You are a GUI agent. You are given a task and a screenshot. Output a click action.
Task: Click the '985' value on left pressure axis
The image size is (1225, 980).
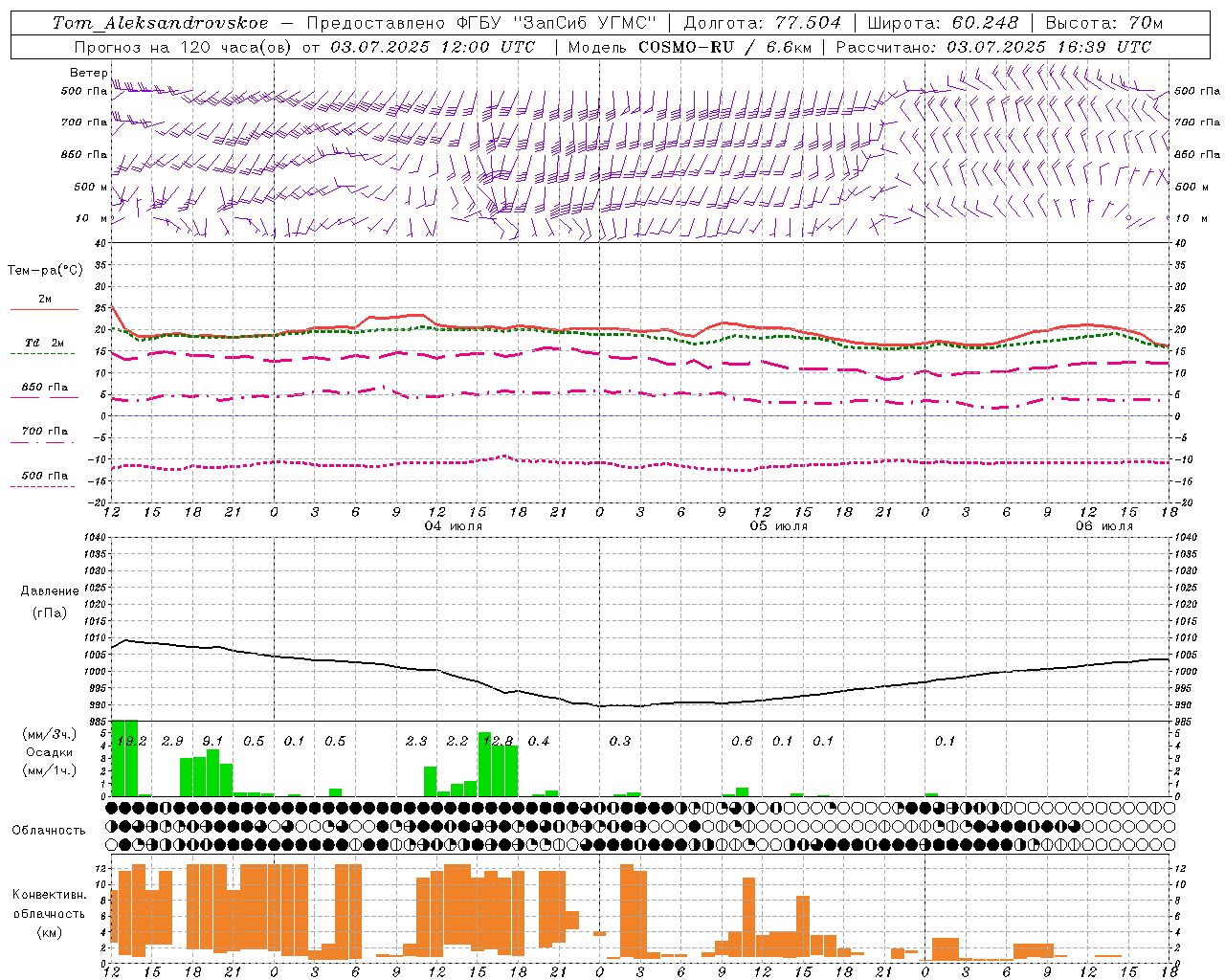tap(96, 722)
